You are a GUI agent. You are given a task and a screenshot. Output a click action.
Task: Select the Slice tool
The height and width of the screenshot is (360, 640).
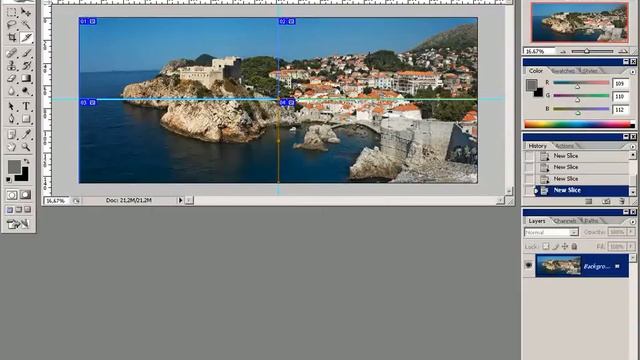(x=26, y=38)
